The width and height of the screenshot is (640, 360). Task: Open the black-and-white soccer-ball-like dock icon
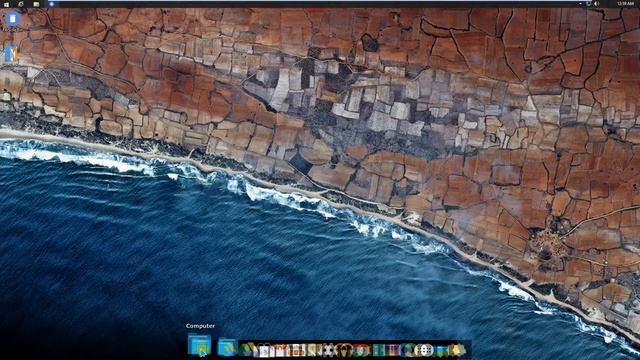(329, 350)
